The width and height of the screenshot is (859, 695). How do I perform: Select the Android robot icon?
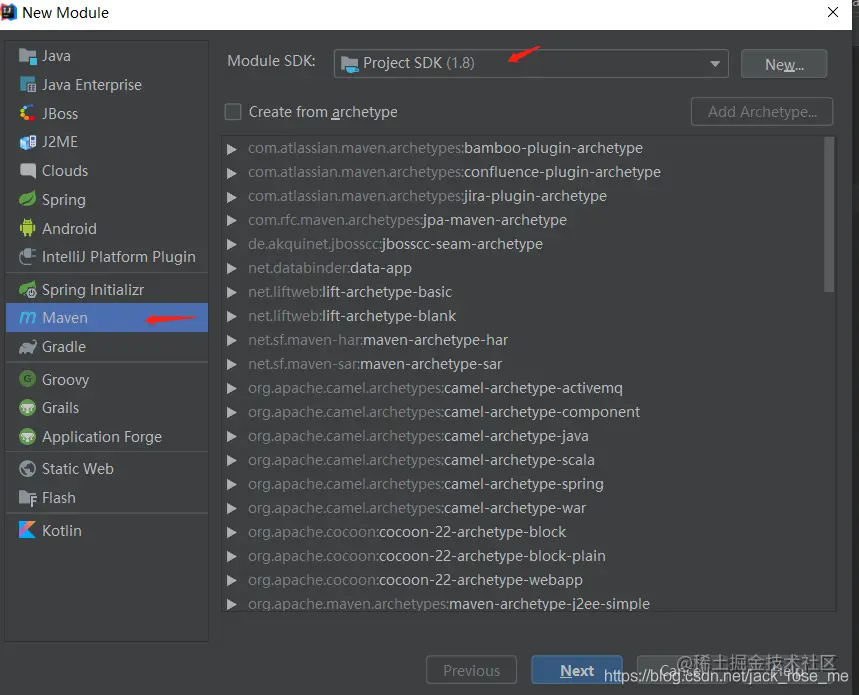27,228
